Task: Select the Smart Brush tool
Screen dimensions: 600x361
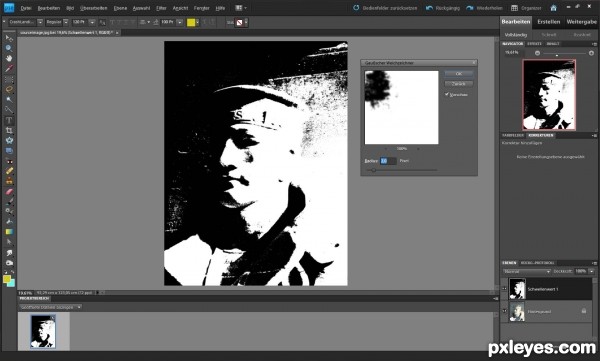Action: (x=9, y=211)
